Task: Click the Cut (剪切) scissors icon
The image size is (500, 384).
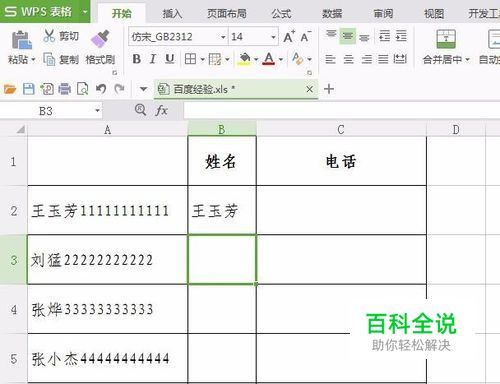Action: click(x=49, y=36)
